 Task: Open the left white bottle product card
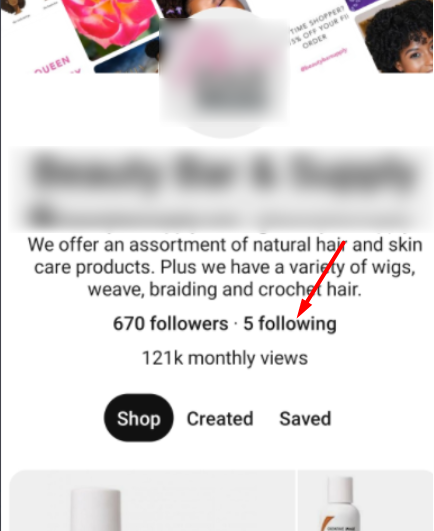point(152,501)
